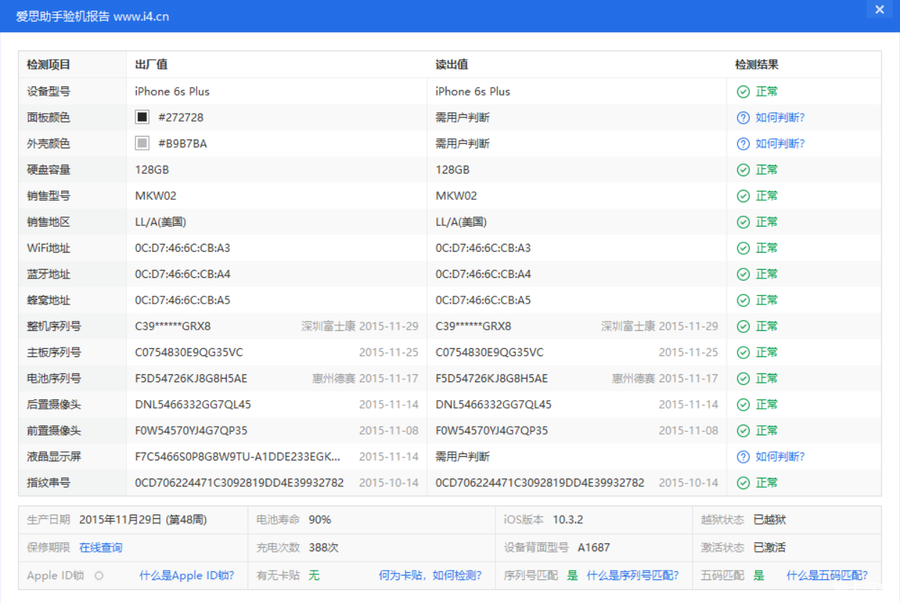Select factory serial C39******GRX8
900x603 pixels.
click(x=173, y=326)
